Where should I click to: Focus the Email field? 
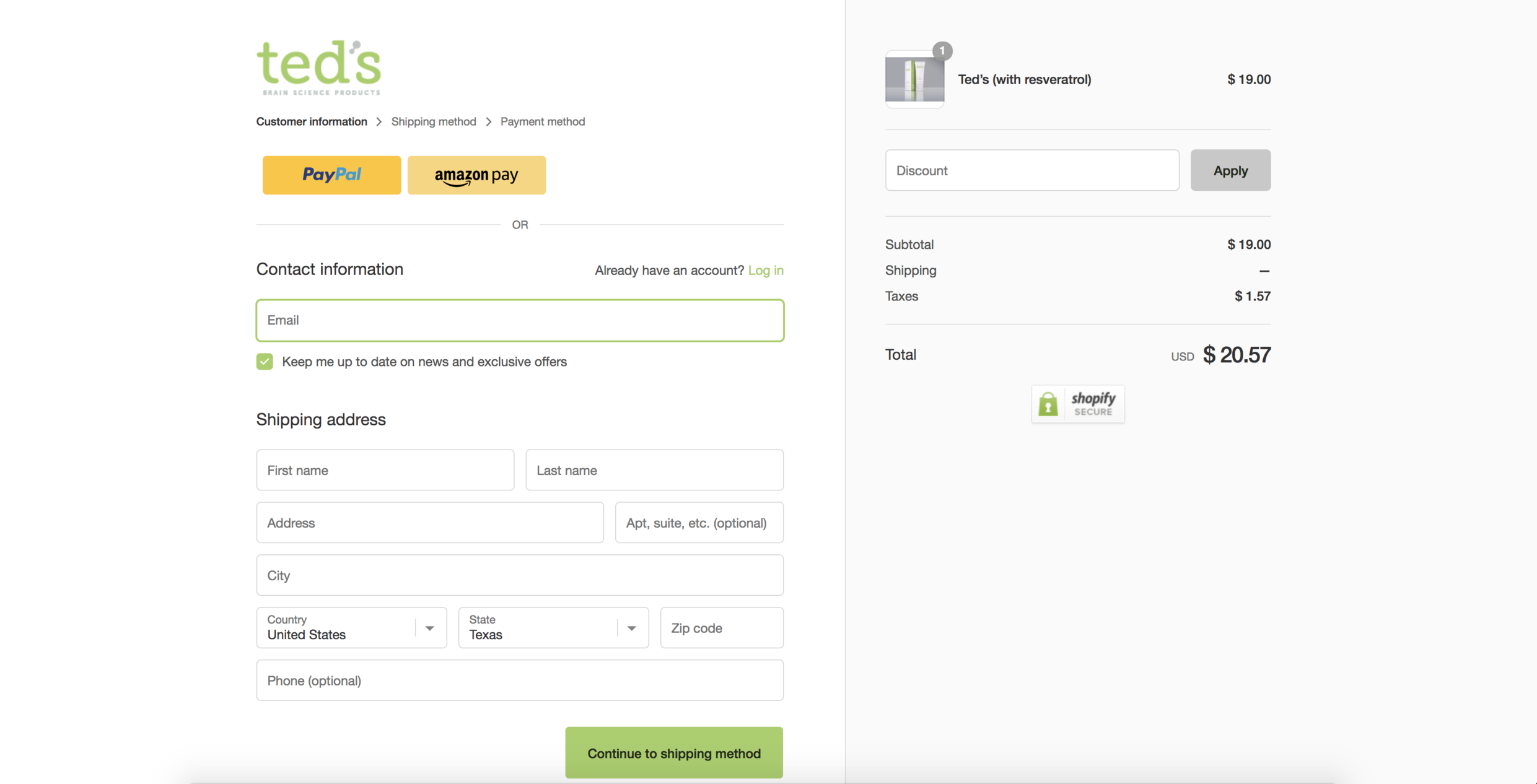[520, 320]
